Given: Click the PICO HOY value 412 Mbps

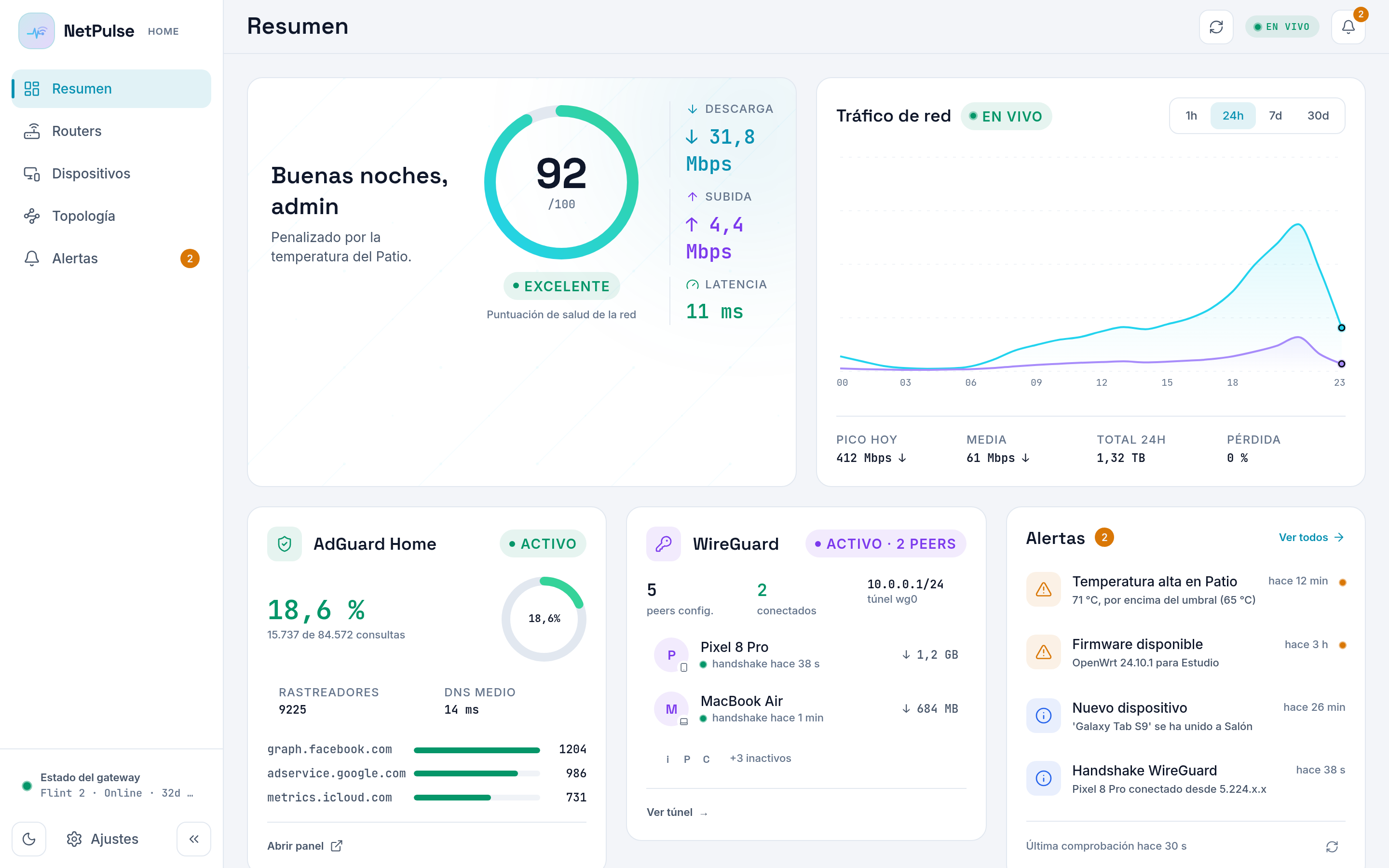Looking at the screenshot, I should [872, 458].
